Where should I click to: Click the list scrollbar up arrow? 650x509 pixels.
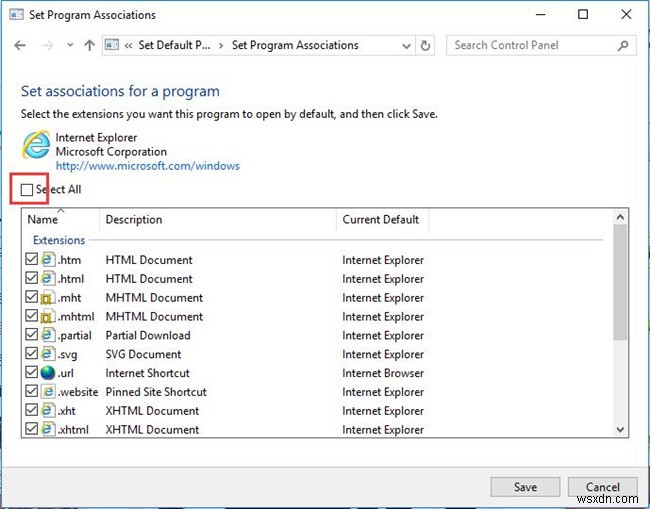coord(620,218)
